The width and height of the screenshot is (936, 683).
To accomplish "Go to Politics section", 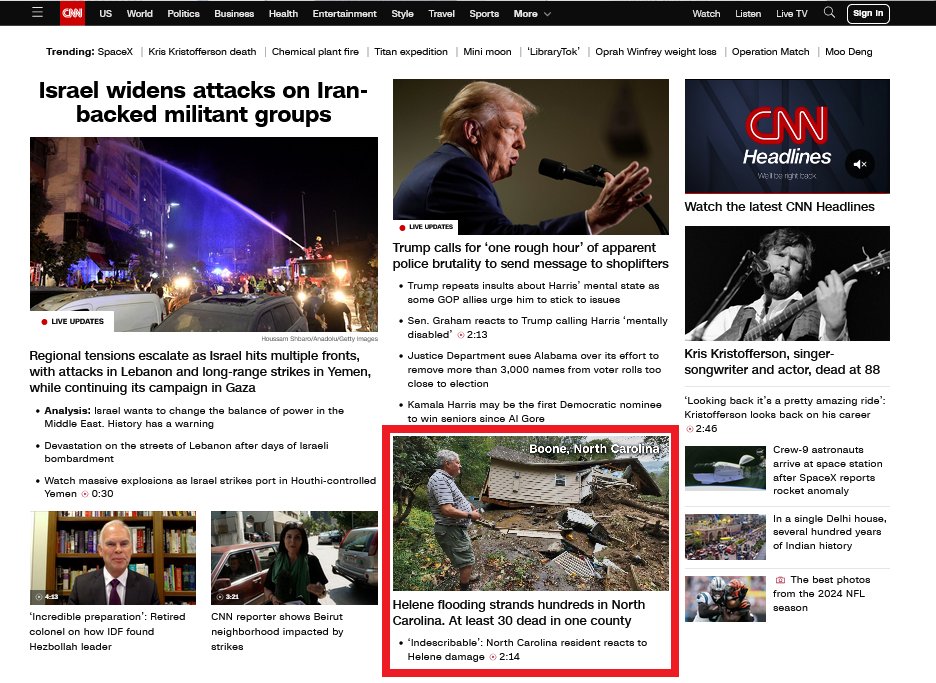I will point(183,14).
